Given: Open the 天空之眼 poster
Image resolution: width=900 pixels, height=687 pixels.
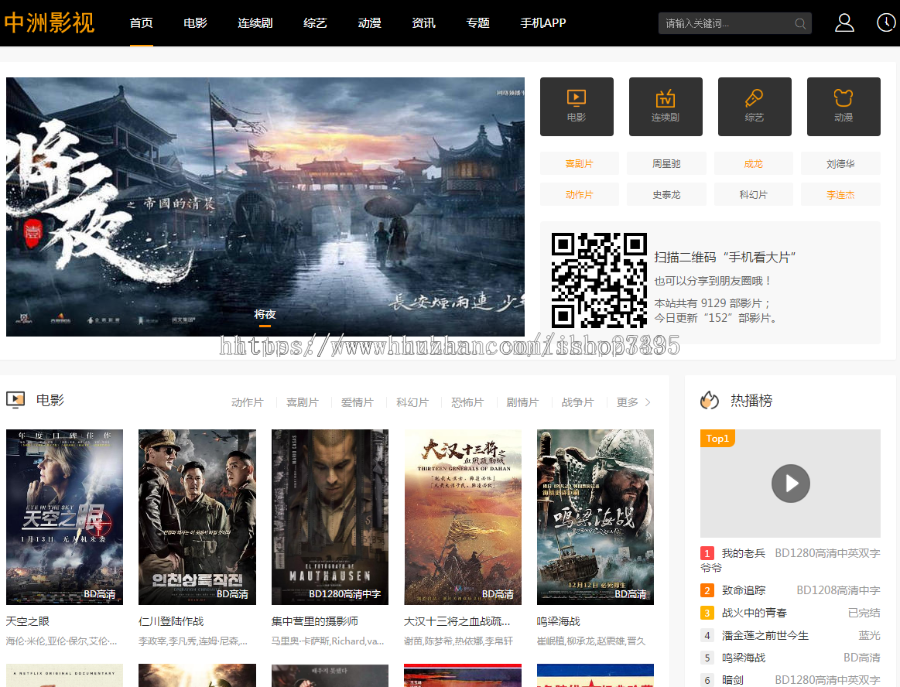Looking at the screenshot, I should pyautogui.click(x=64, y=517).
